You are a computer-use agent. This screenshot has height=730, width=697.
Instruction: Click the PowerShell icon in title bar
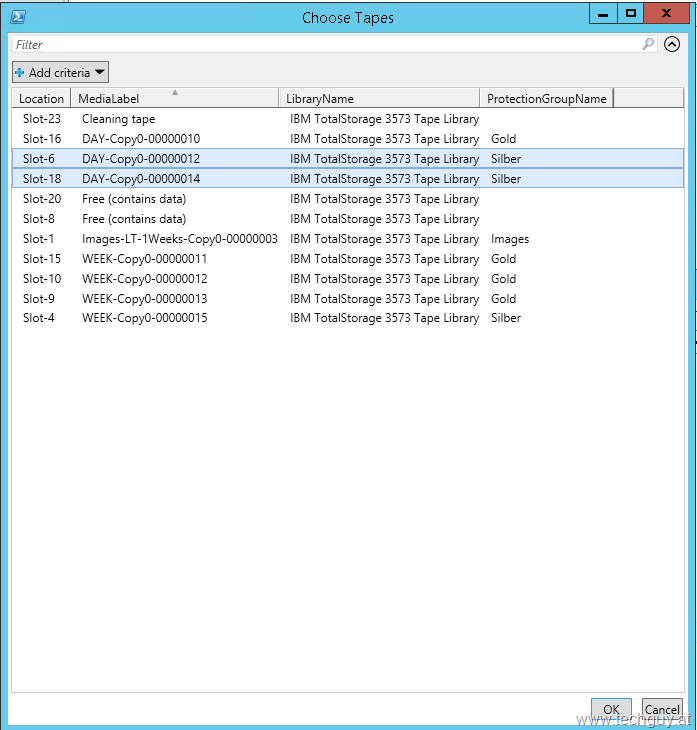coord(18,17)
